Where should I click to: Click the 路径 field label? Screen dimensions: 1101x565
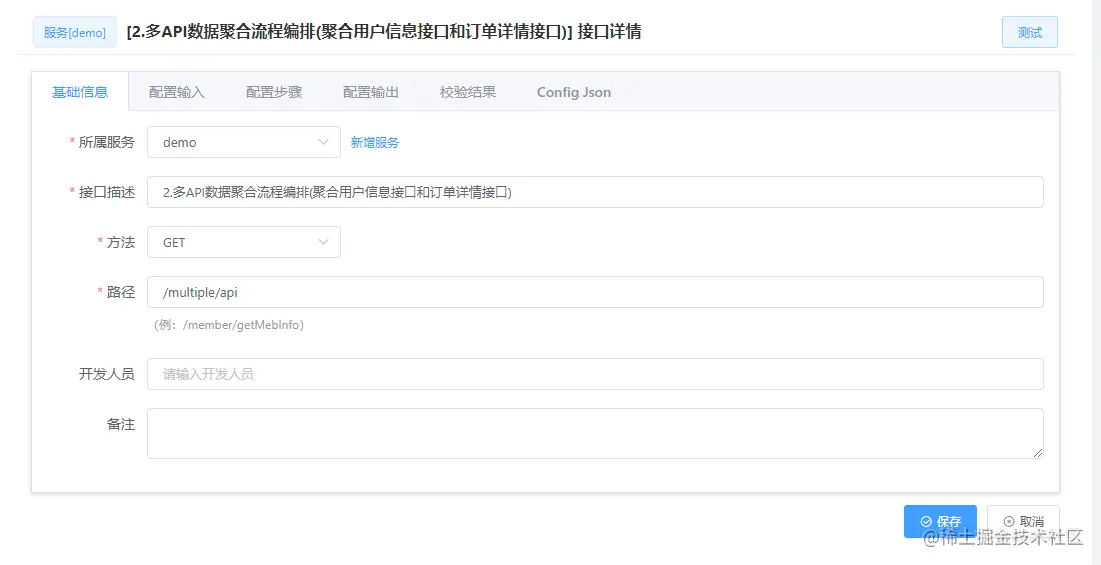(x=120, y=292)
